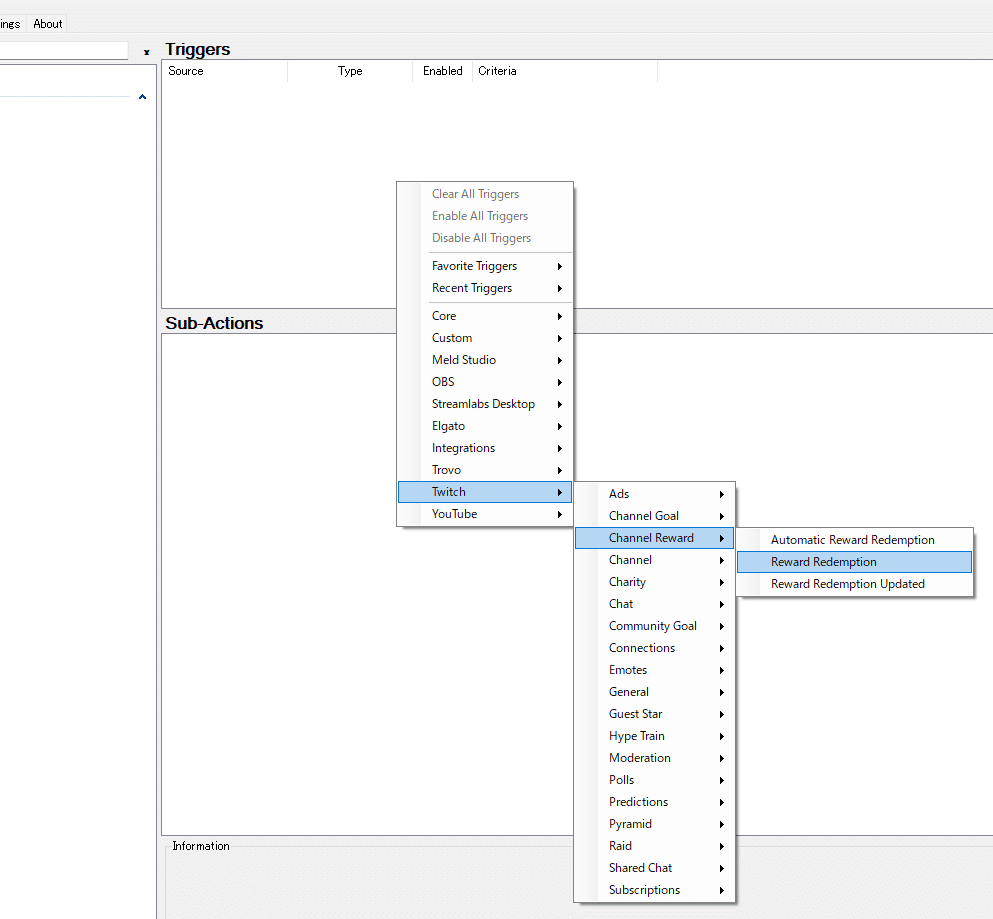
Task: Choose Disable All Triggers menu entry
Action: pos(485,238)
